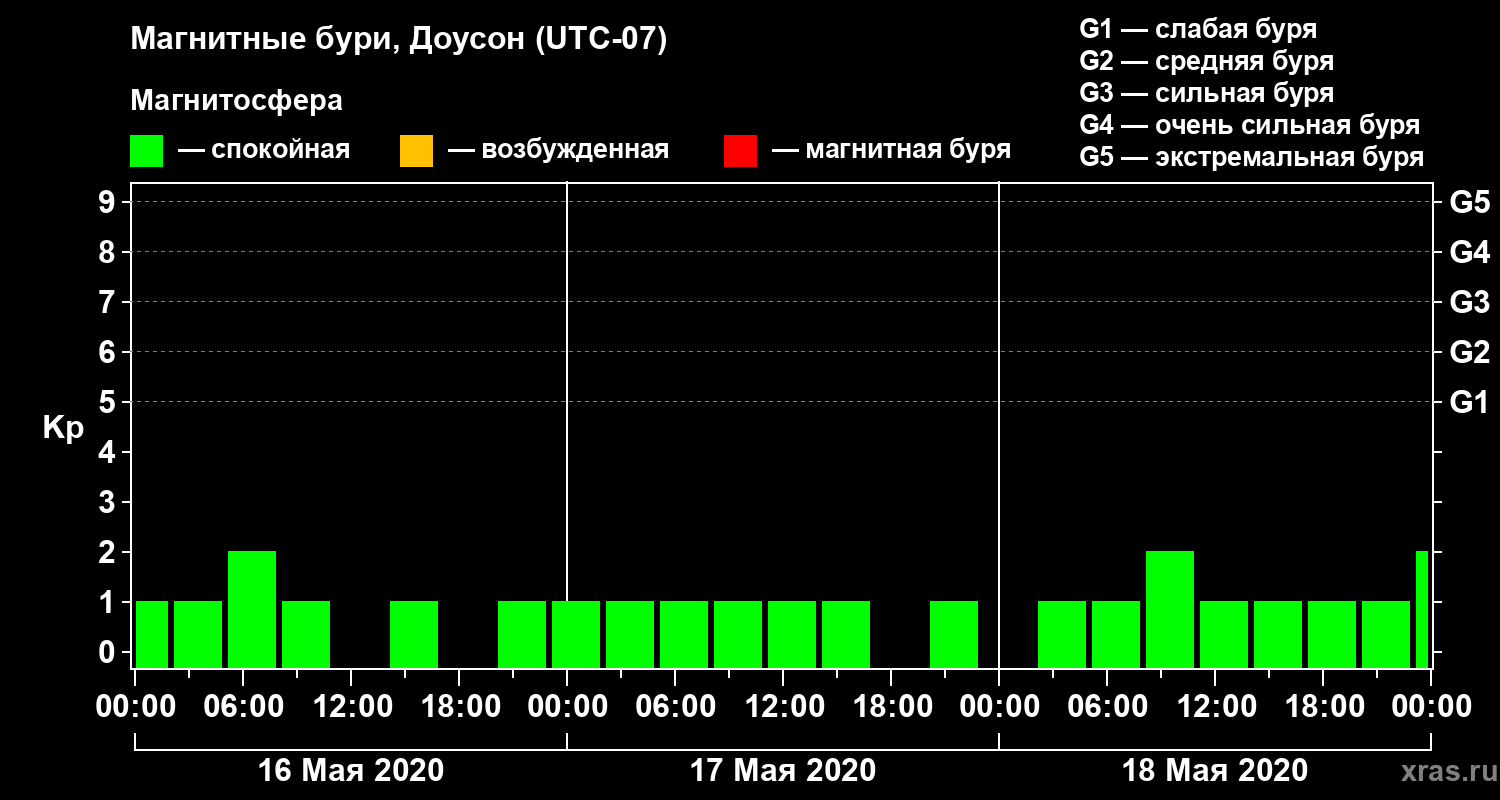Click the '18 Мая 2020' date label
The width and height of the screenshot is (1500, 800).
point(1214,771)
